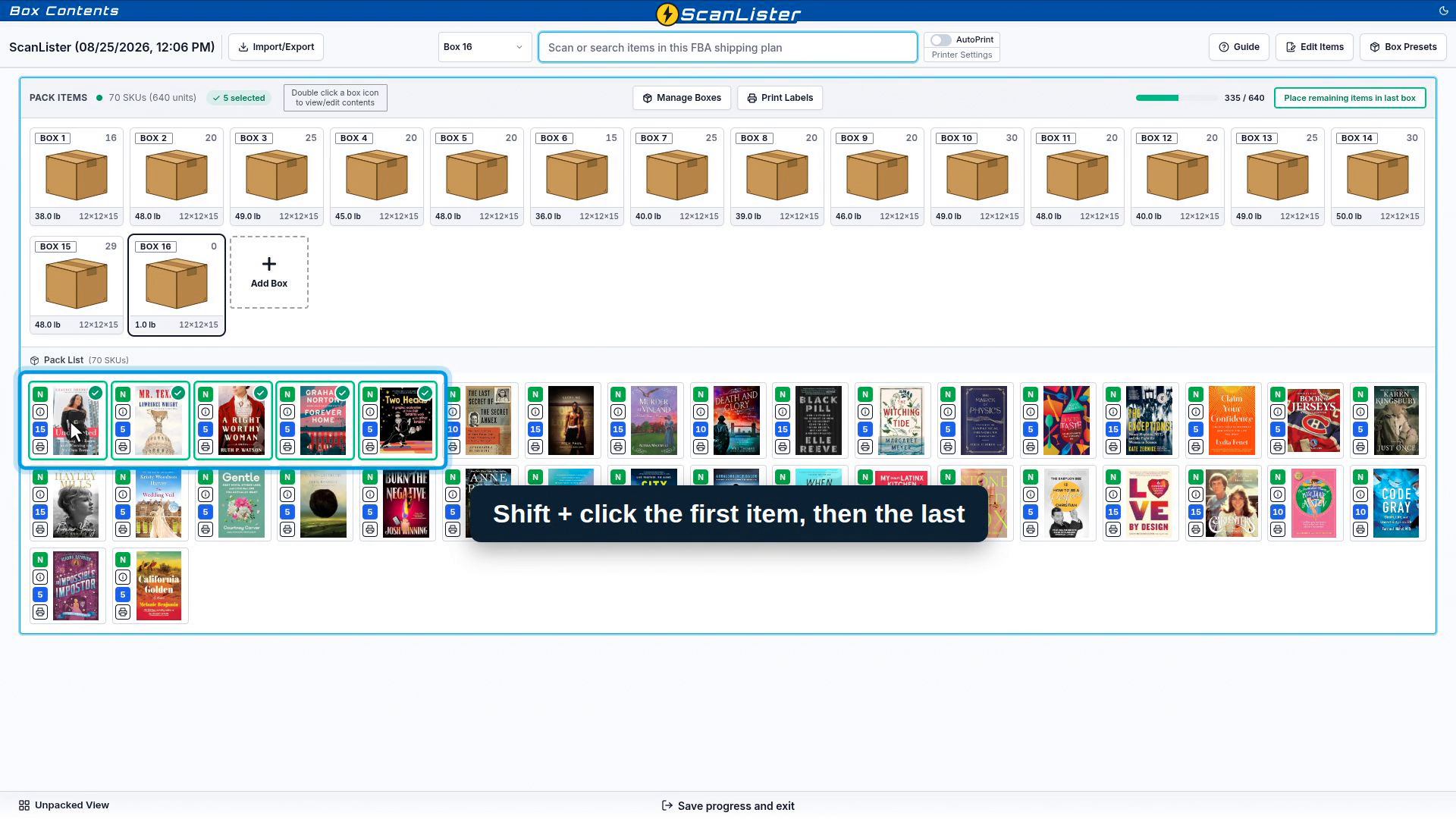Click Print Labels button

(x=780, y=98)
